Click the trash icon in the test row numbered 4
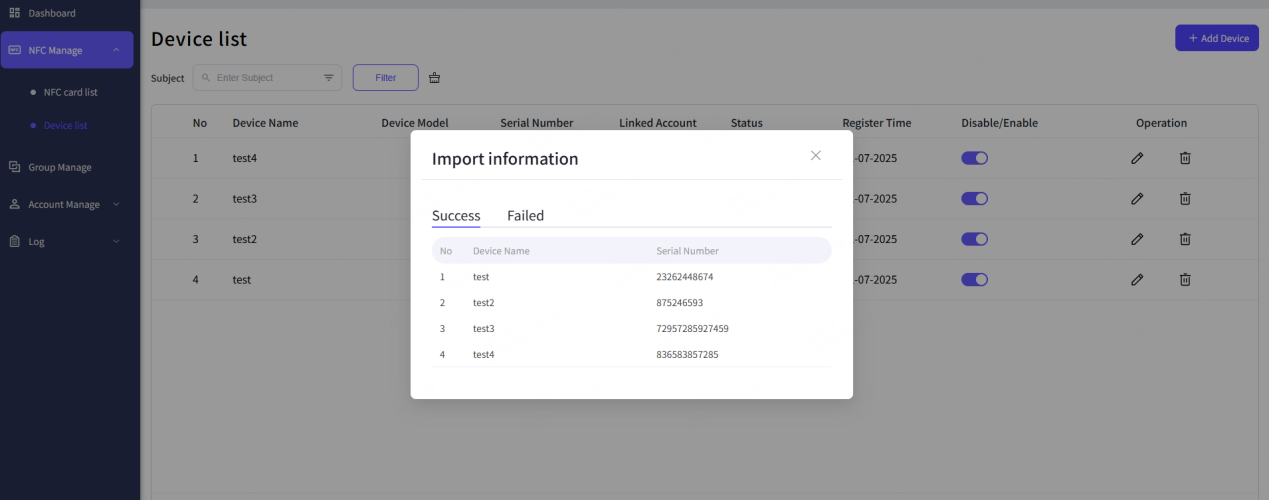This screenshot has height=500, width=1269. pos(1185,280)
